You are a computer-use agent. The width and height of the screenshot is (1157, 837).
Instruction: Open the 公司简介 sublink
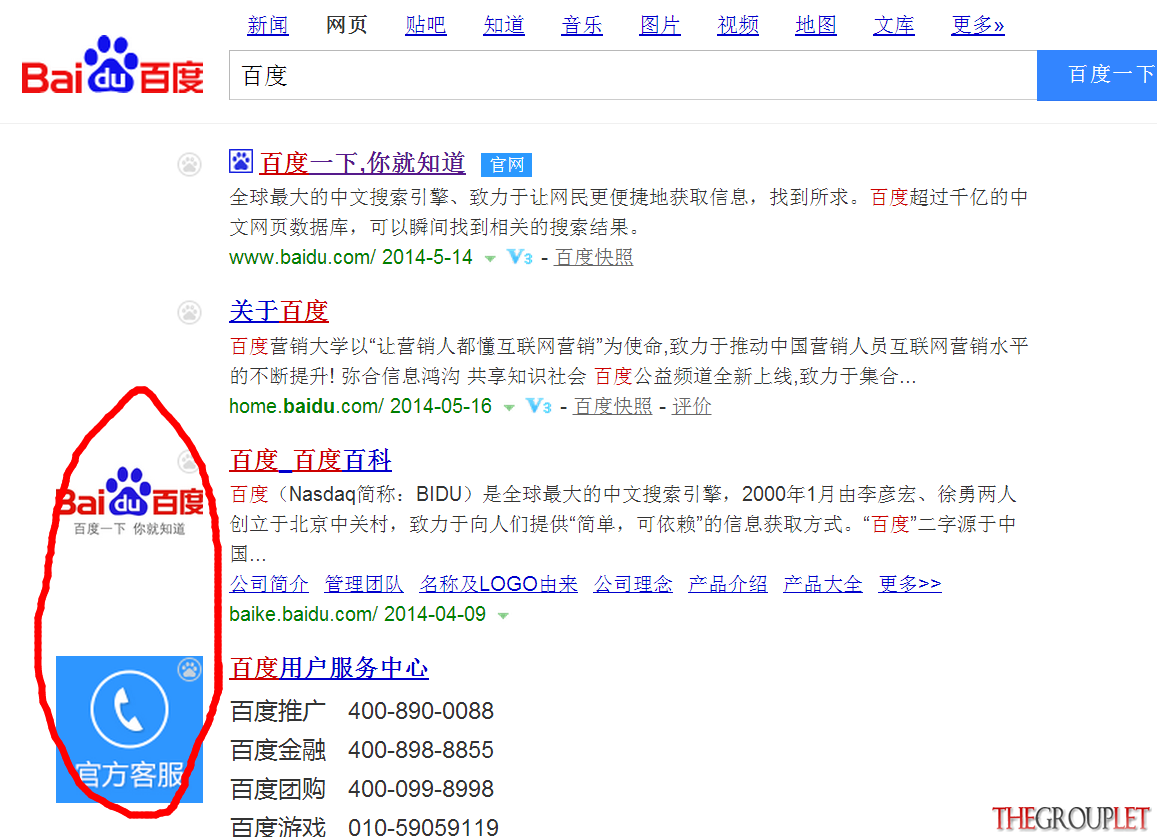(269, 584)
